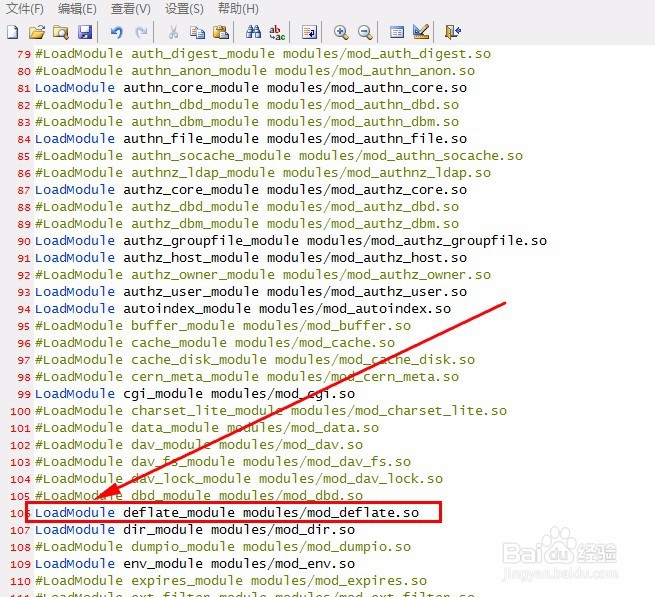The image size is (655, 597).
Task: Click the Cut scissors icon
Action: (173, 32)
